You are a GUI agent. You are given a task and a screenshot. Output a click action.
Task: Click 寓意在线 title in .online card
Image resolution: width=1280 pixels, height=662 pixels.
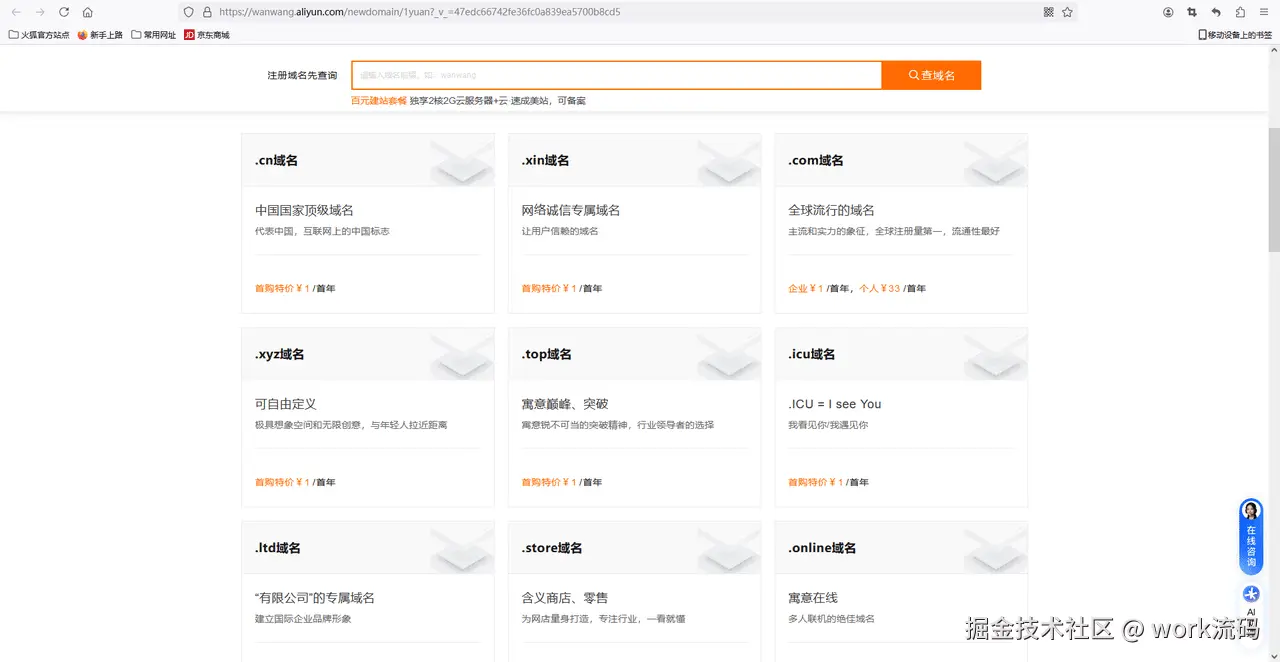(813, 598)
